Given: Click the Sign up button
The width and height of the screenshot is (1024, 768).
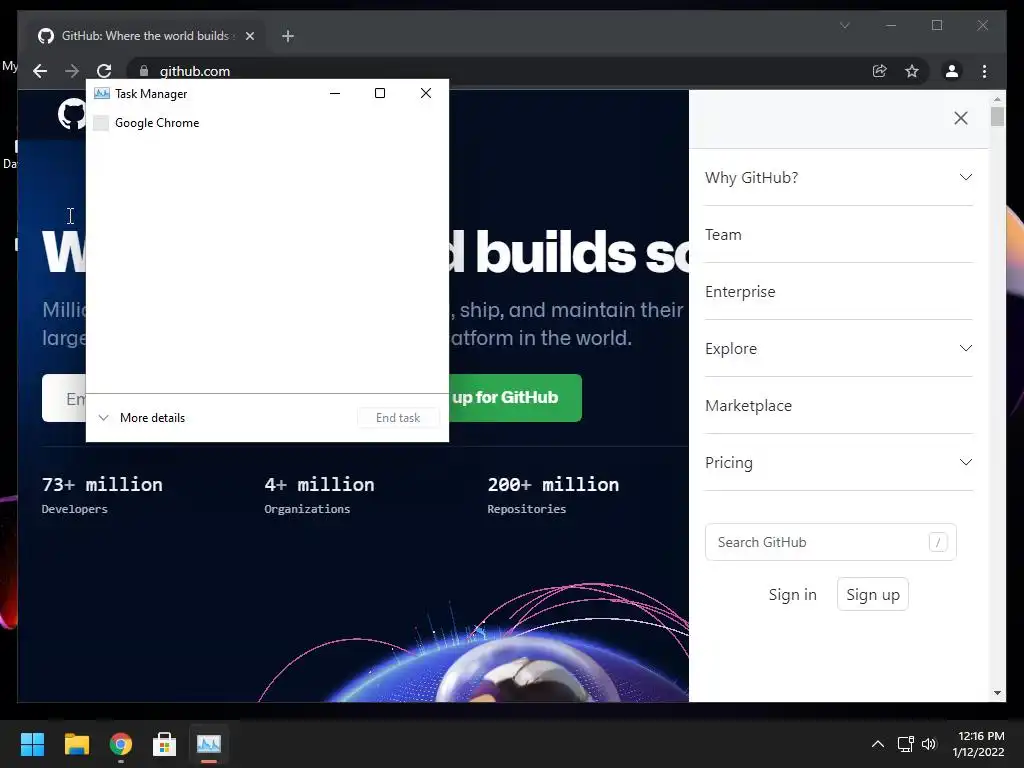Looking at the screenshot, I should tap(872, 594).
